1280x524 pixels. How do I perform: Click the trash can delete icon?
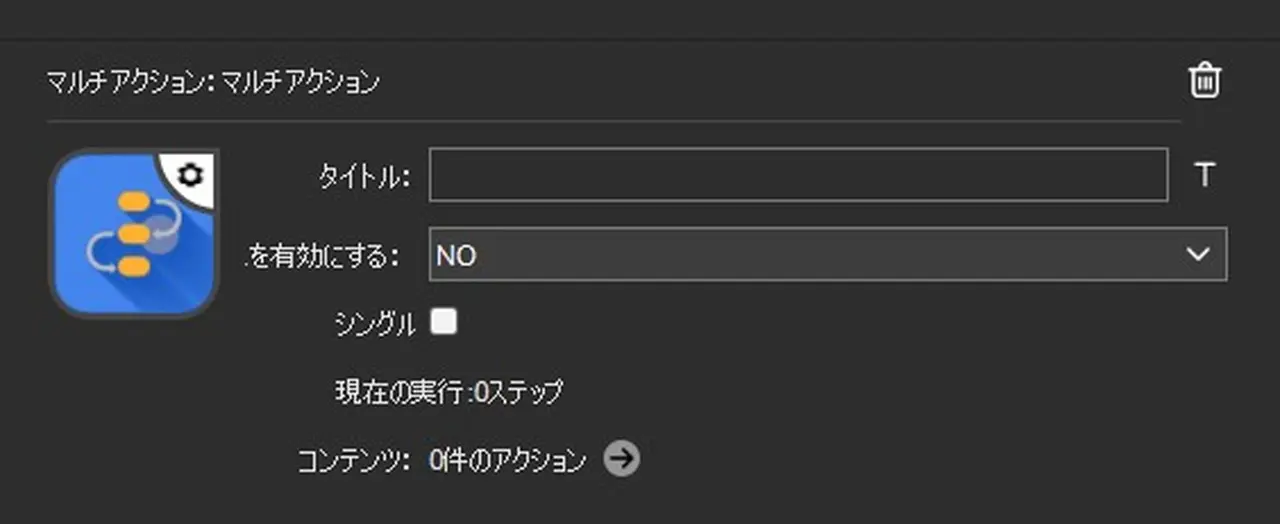(x=1205, y=81)
